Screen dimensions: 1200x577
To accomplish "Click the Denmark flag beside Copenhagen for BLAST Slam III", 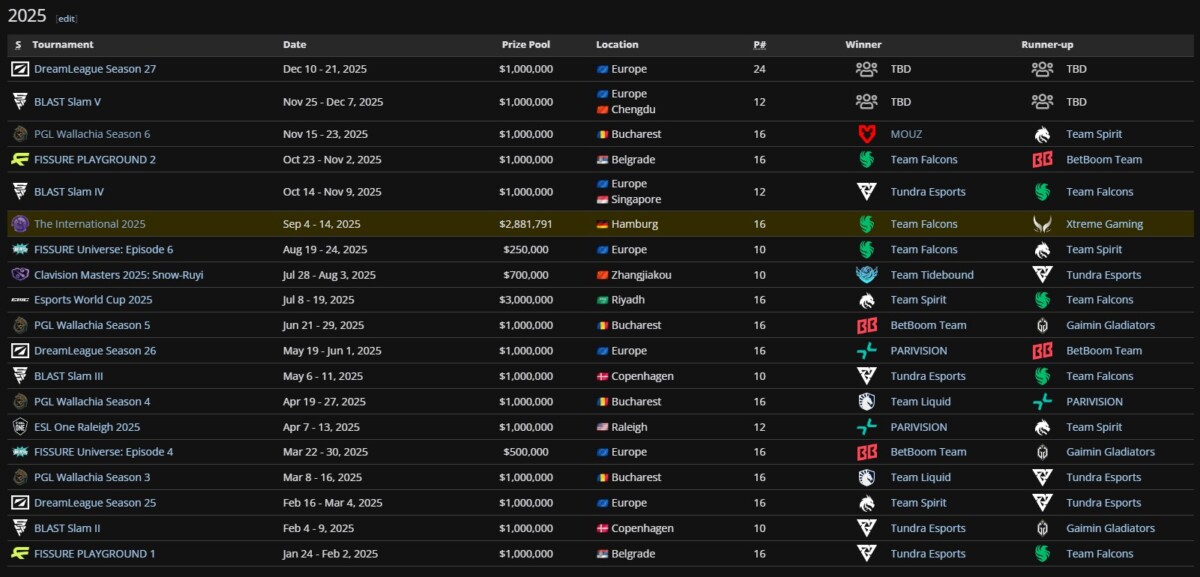I will 601,375.
